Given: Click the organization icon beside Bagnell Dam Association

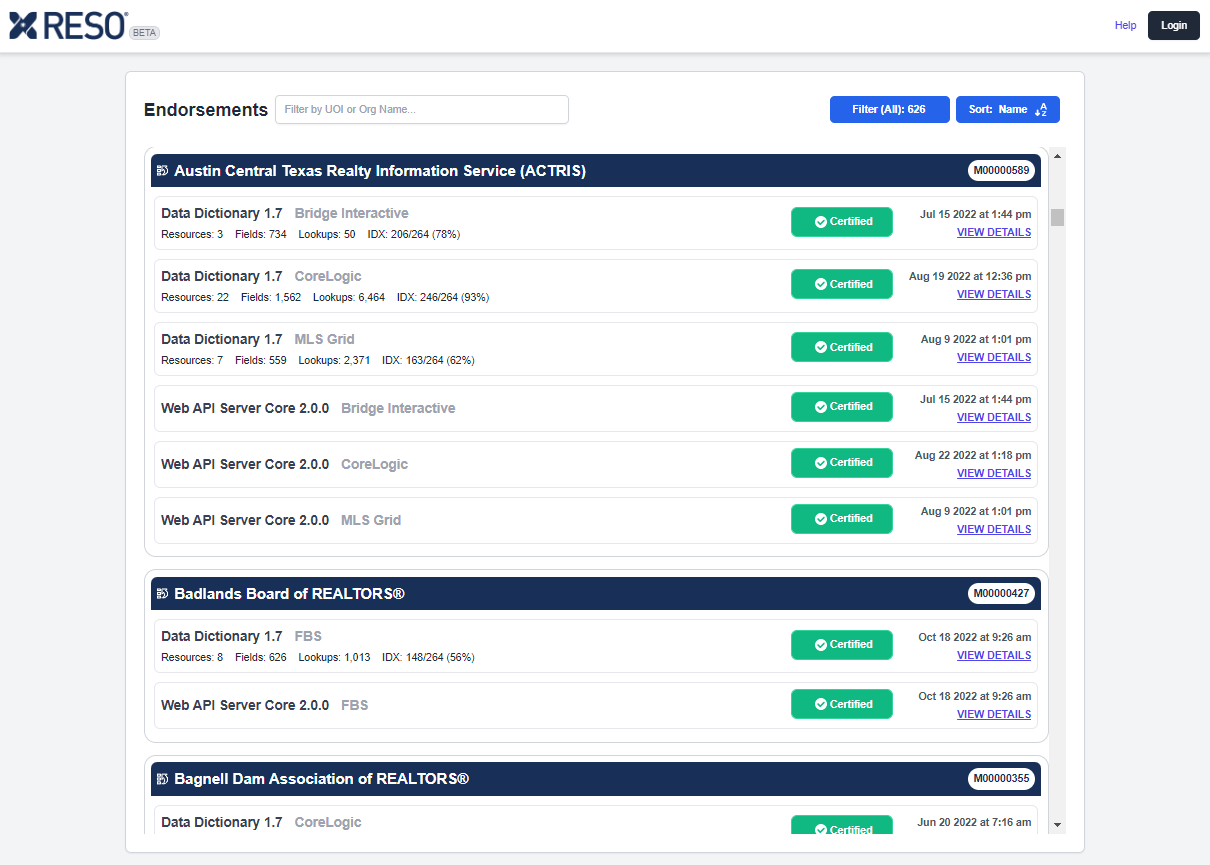Looking at the screenshot, I should (x=162, y=779).
